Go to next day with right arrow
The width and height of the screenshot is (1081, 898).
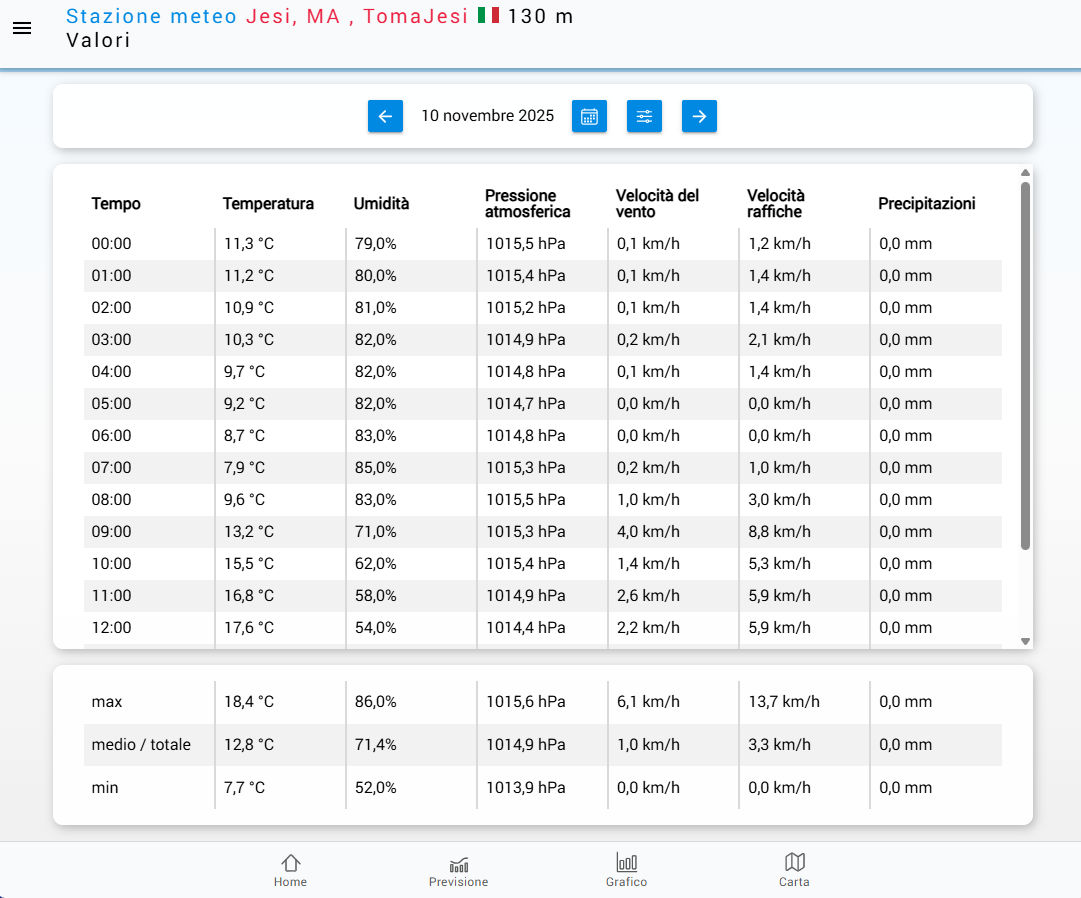699,116
